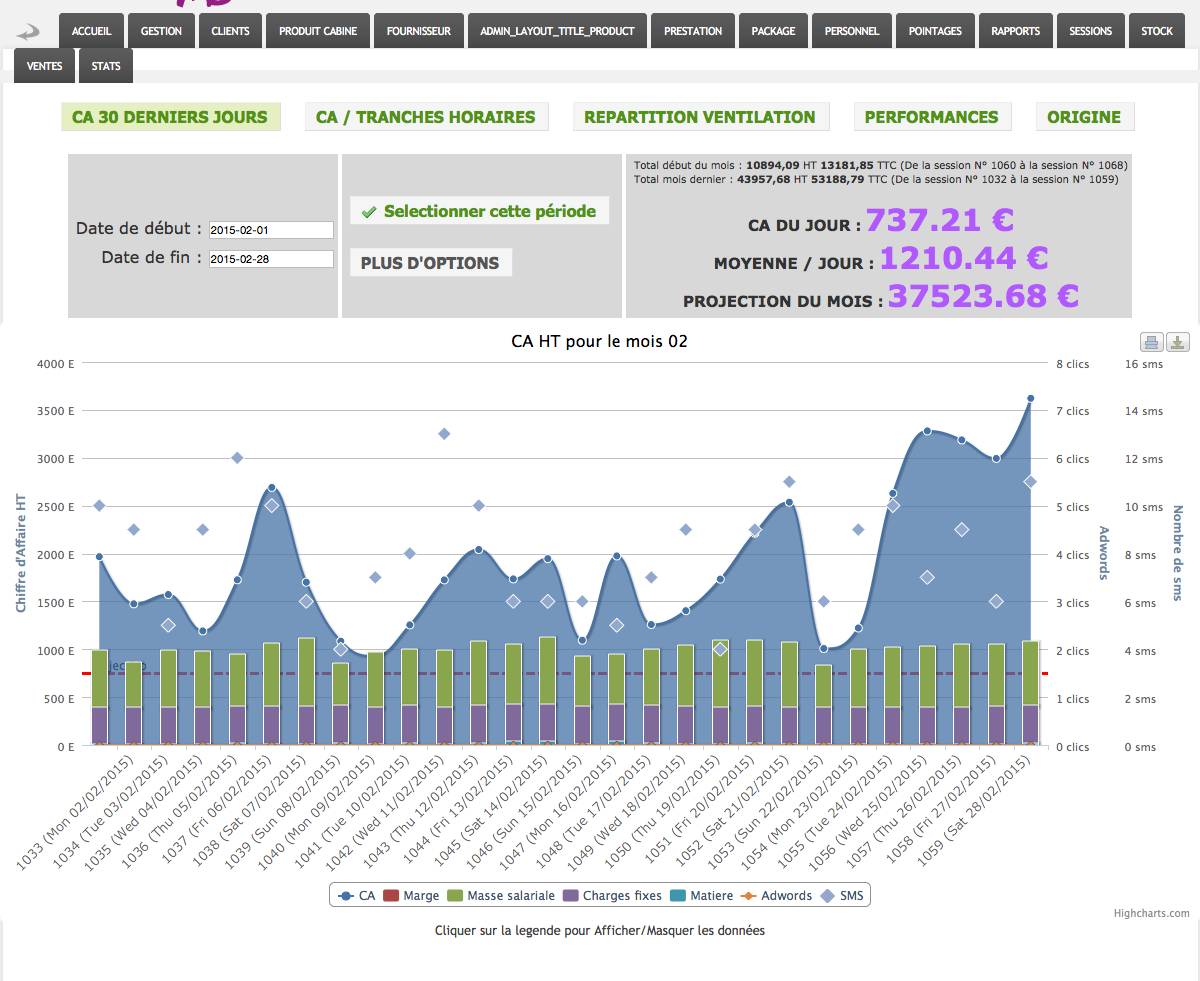Image resolution: width=1200 pixels, height=981 pixels.
Task: Open the ACCUEIL tab
Action: (x=92, y=31)
